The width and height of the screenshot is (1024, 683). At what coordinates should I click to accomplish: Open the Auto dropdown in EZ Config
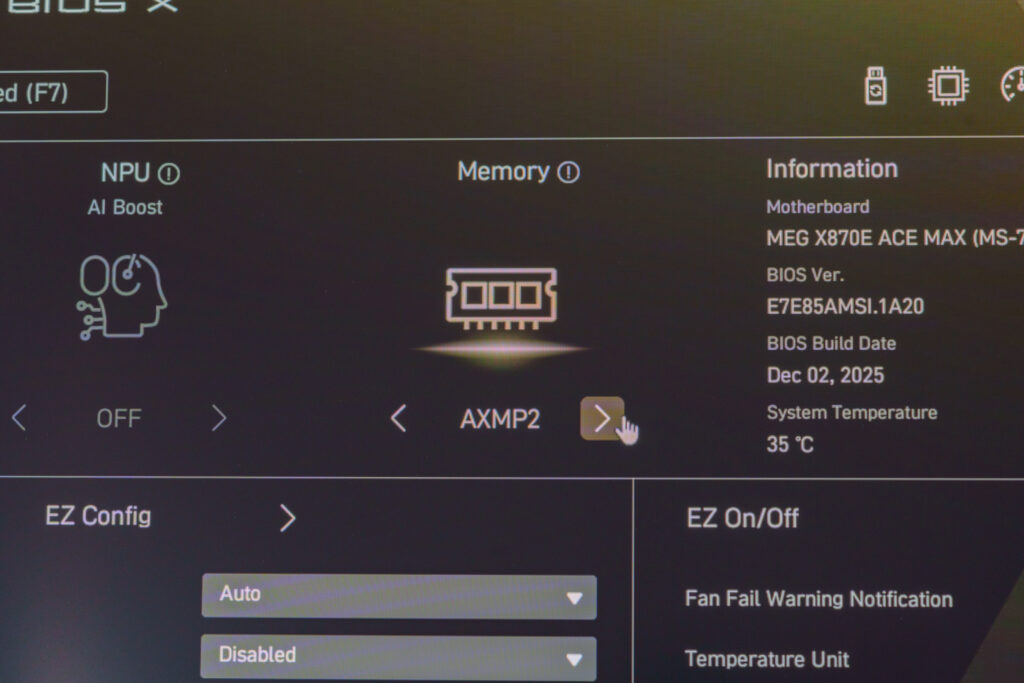399,596
